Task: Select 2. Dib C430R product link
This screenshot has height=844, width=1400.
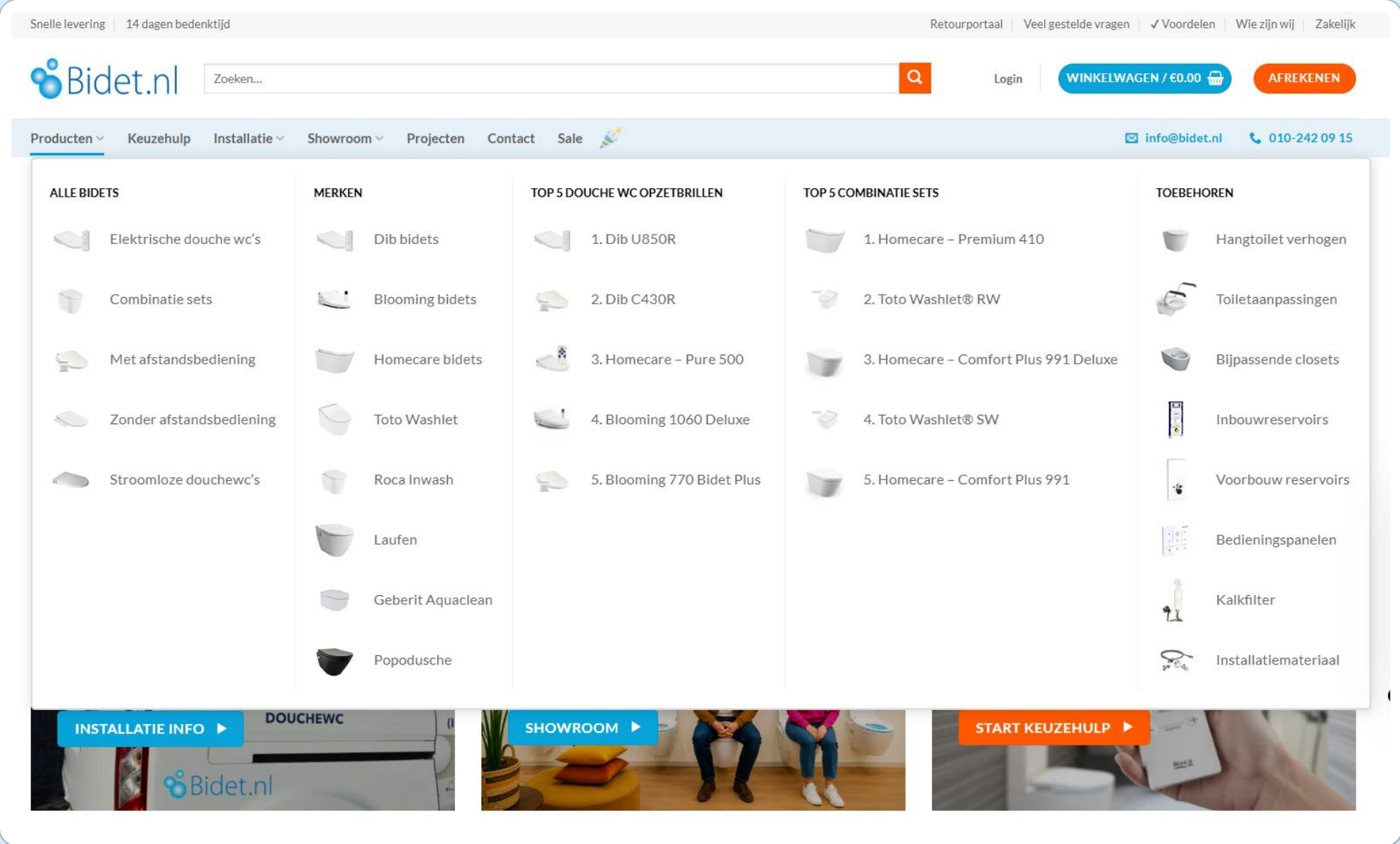Action: pos(633,299)
